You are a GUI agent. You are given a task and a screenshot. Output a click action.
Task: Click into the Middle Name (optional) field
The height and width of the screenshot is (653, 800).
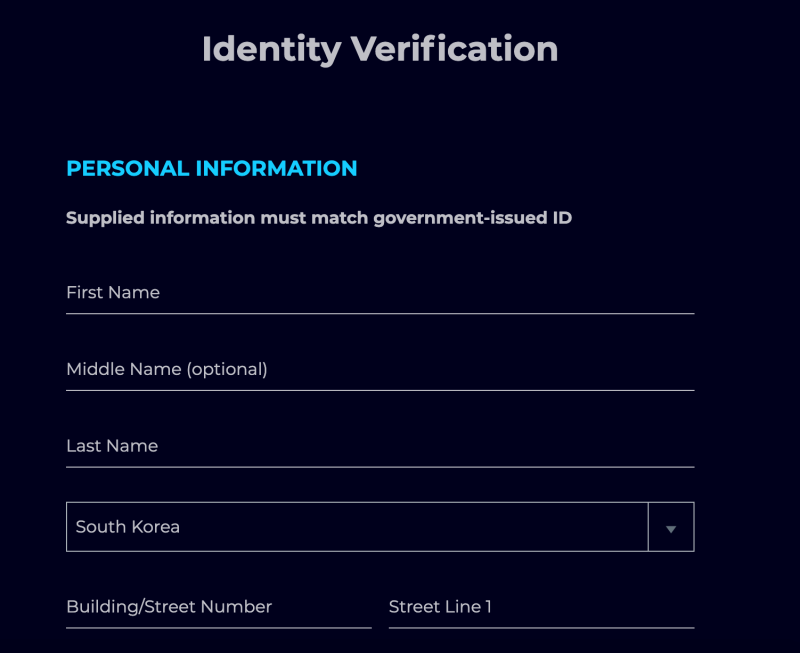(380, 370)
